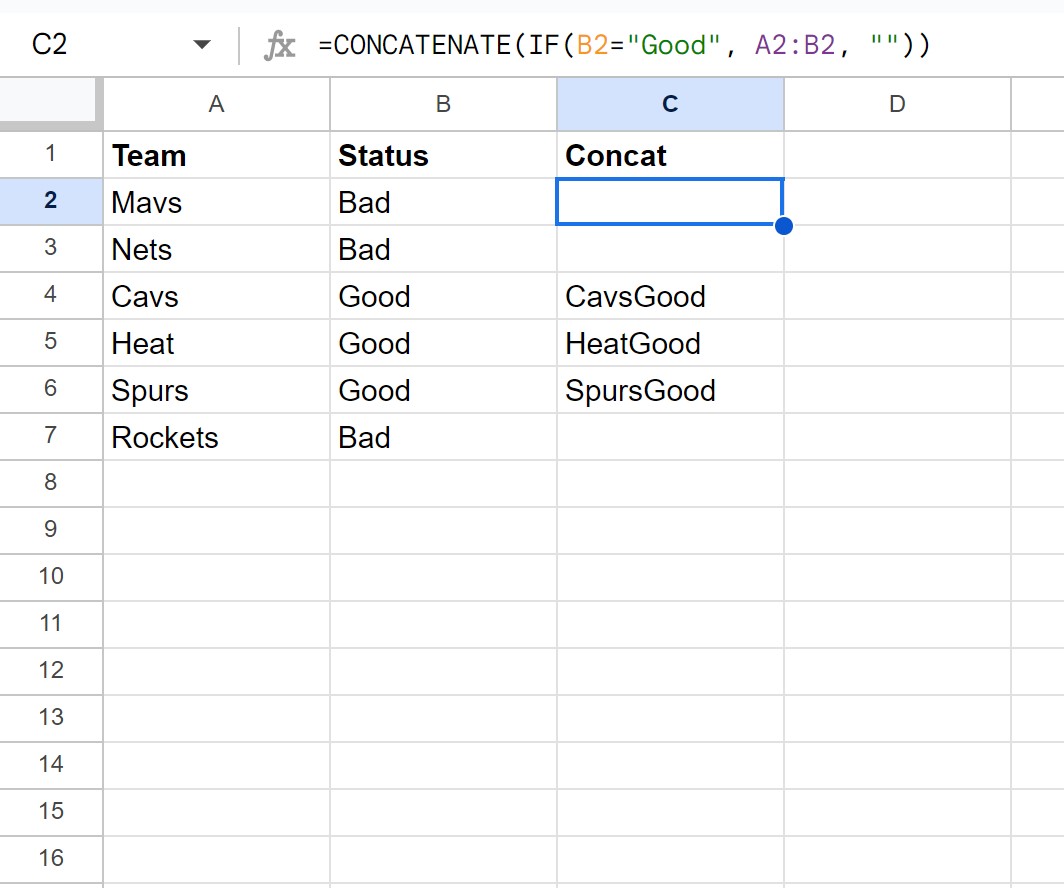This screenshot has width=1064, height=888.
Task: Click the 'Team' header cell
Action: [x=216, y=155]
